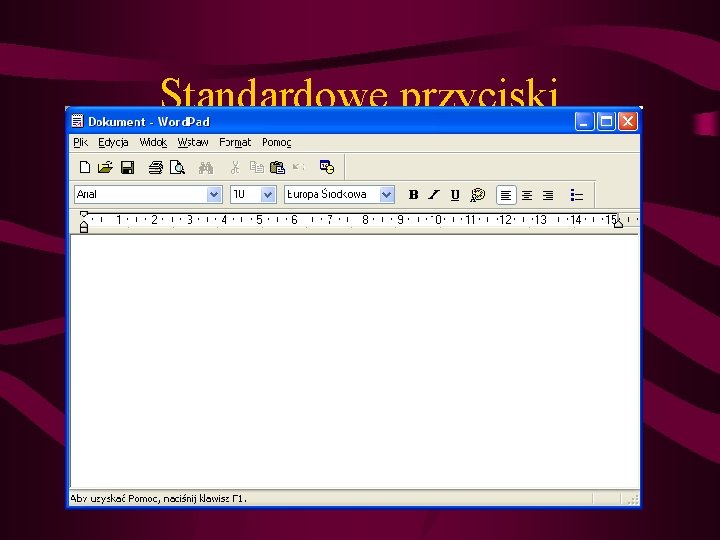
Task: Click the left indent box marker on ruler
Action: (84, 228)
